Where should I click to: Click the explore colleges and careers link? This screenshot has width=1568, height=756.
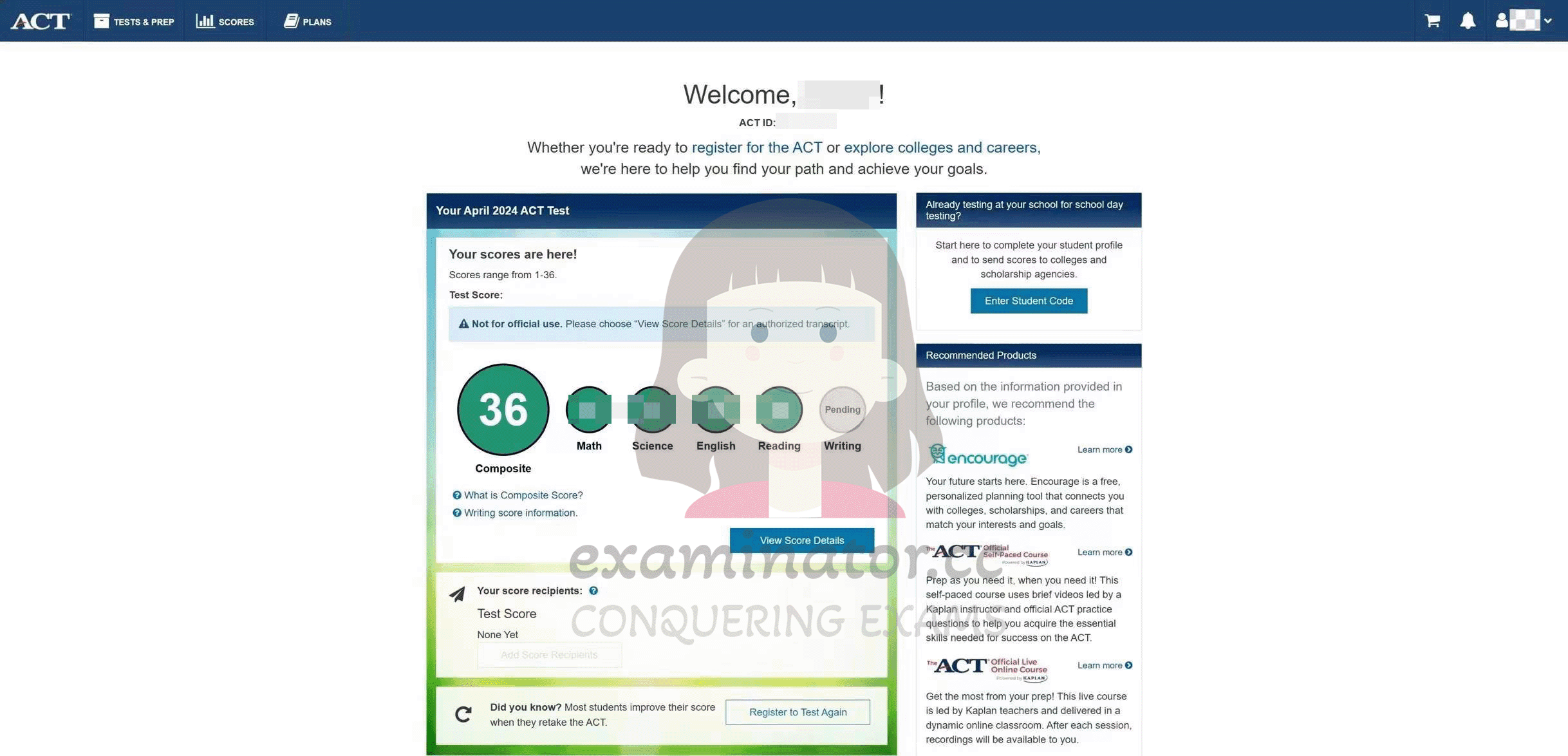(x=940, y=147)
